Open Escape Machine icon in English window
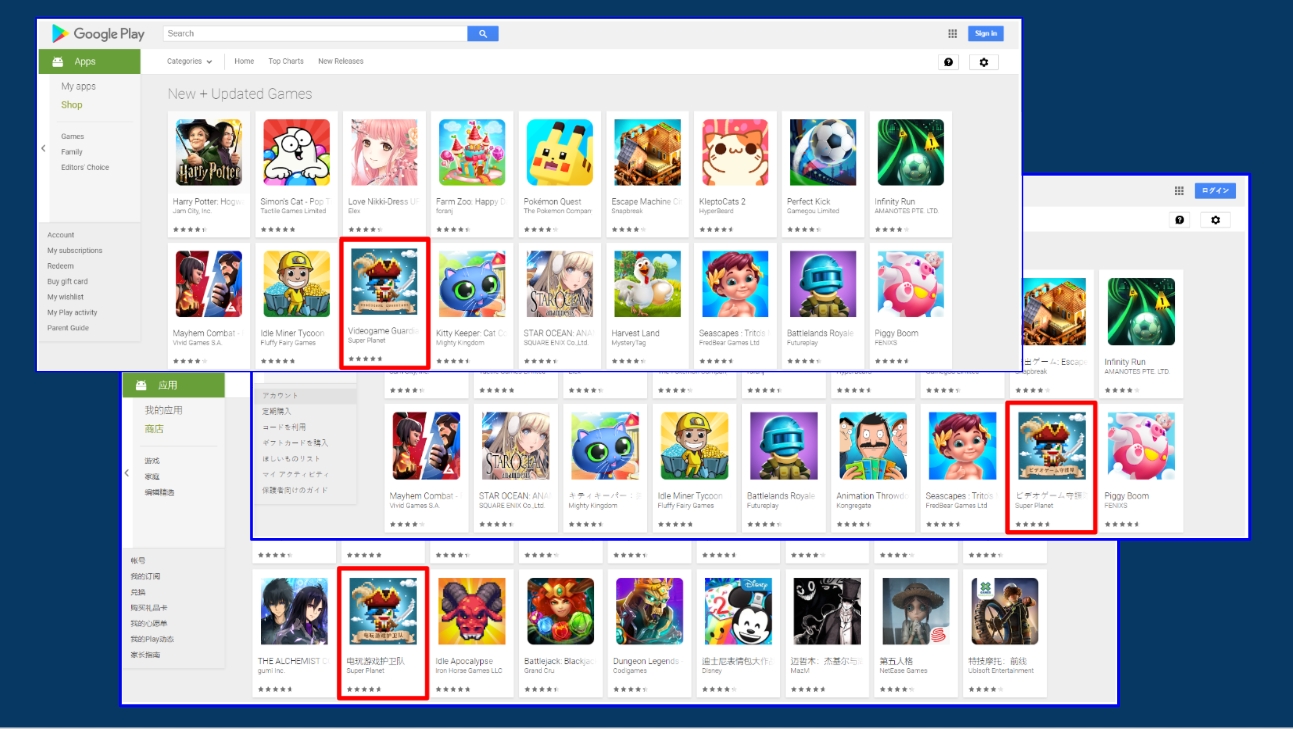Viewport: 1293px width, 729px height. tap(647, 153)
